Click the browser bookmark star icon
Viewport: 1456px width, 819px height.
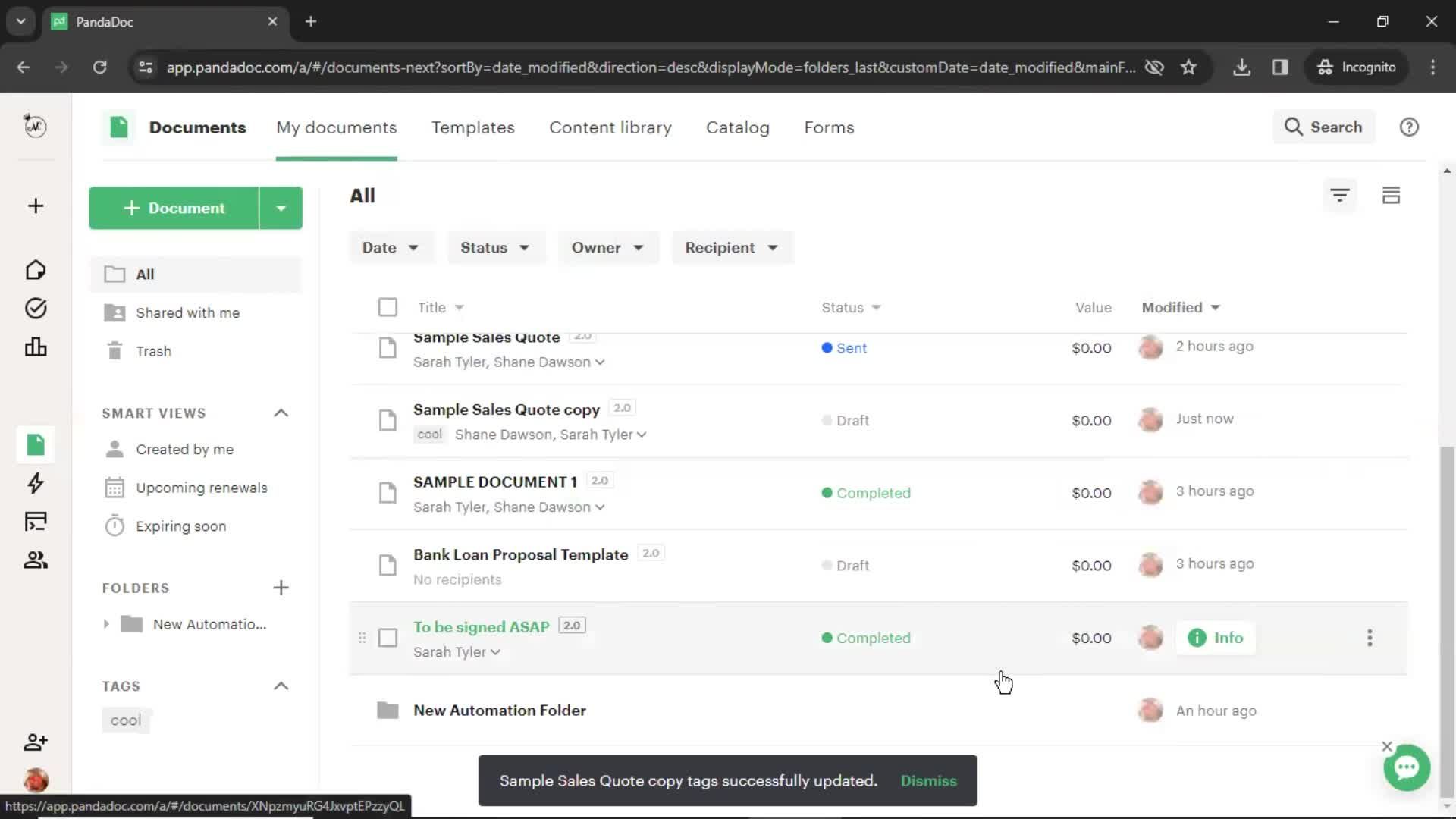click(x=1188, y=67)
